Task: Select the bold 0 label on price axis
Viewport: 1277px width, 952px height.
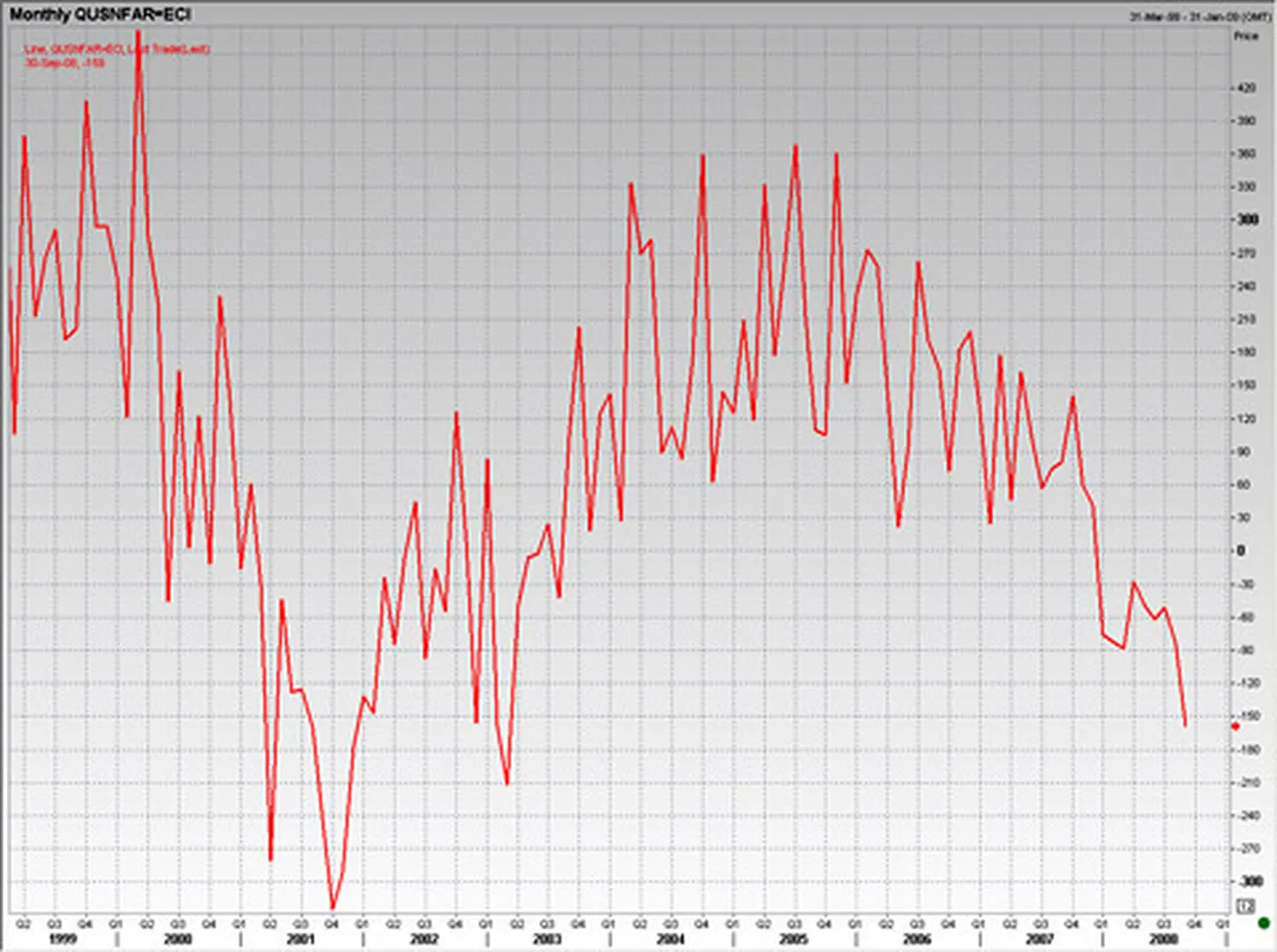Action: click(x=1241, y=551)
